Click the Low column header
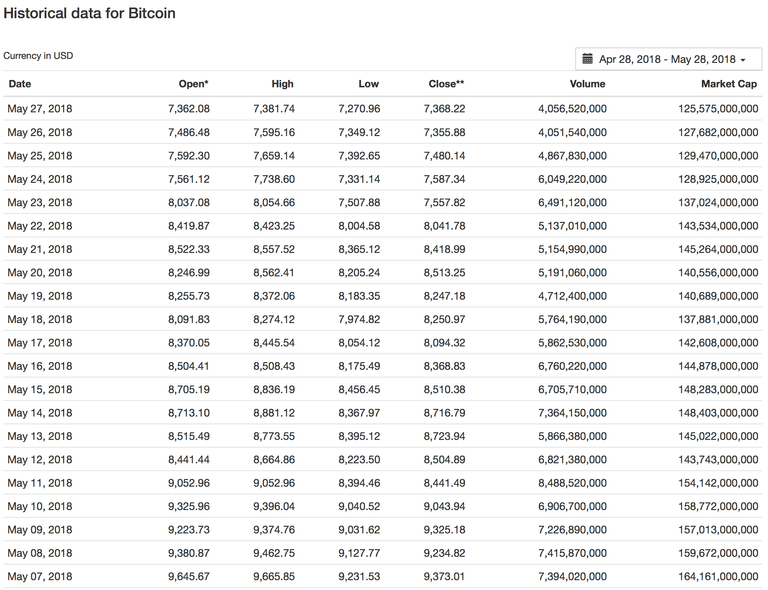The height and width of the screenshot is (590, 768). (368, 84)
